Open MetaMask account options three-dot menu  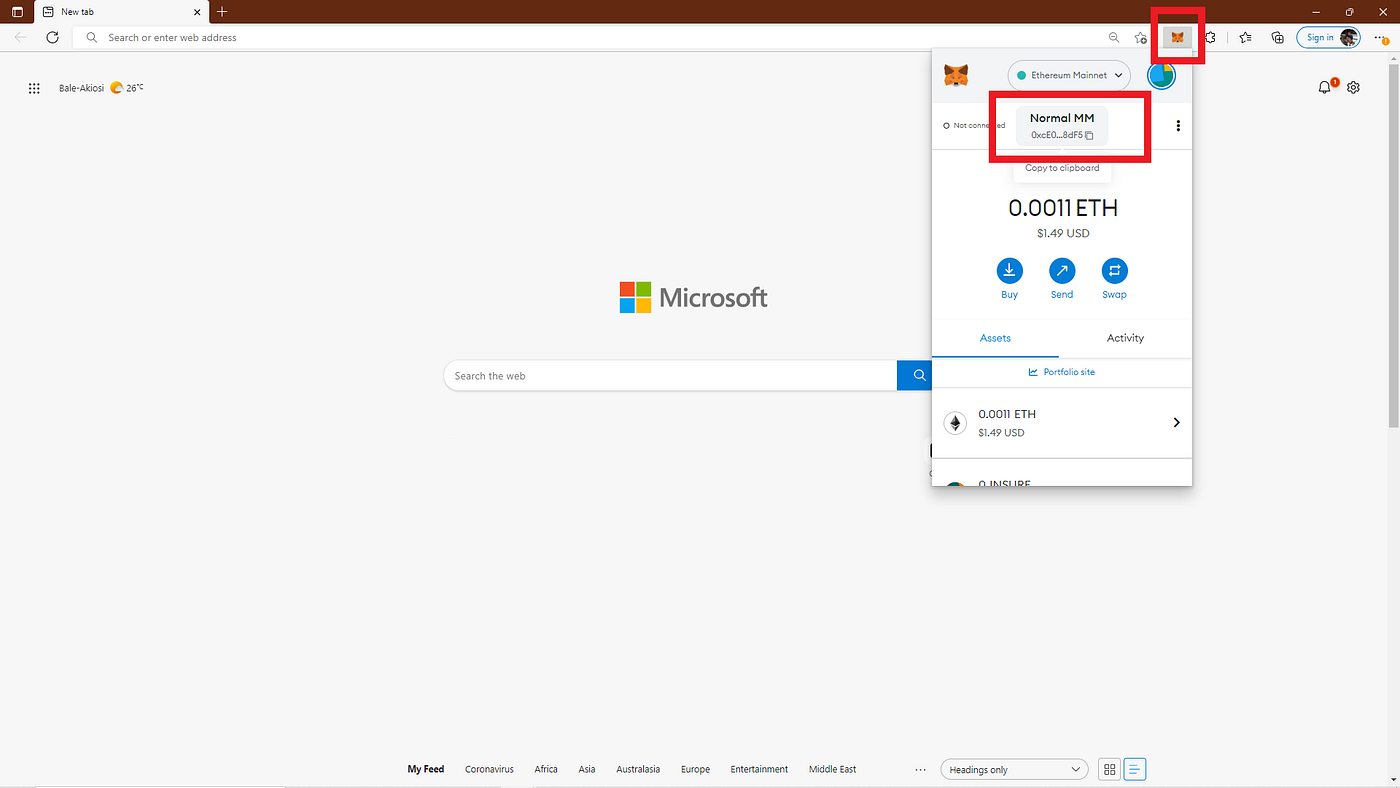pyautogui.click(x=1178, y=126)
